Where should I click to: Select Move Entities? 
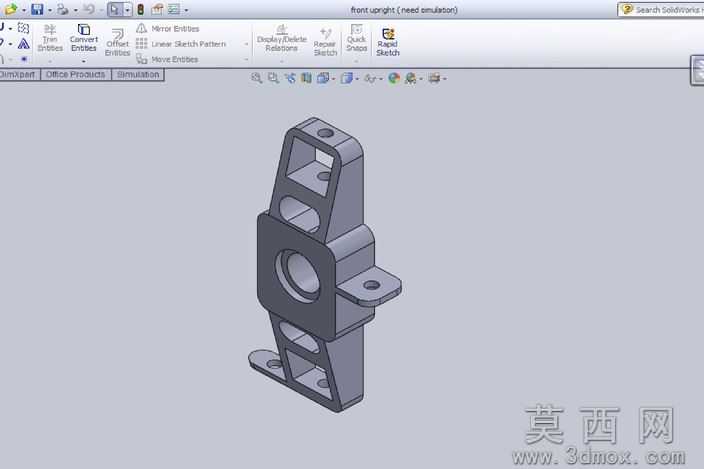[167, 59]
